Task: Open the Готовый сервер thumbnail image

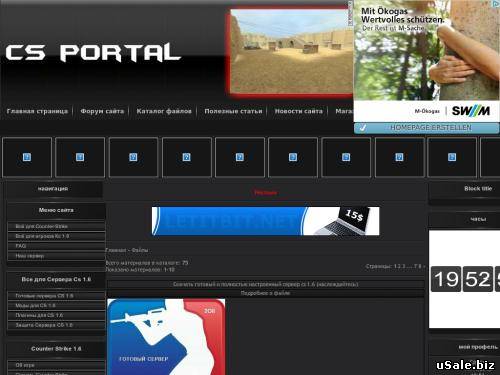Action: pyautogui.click(x=166, y=337)
